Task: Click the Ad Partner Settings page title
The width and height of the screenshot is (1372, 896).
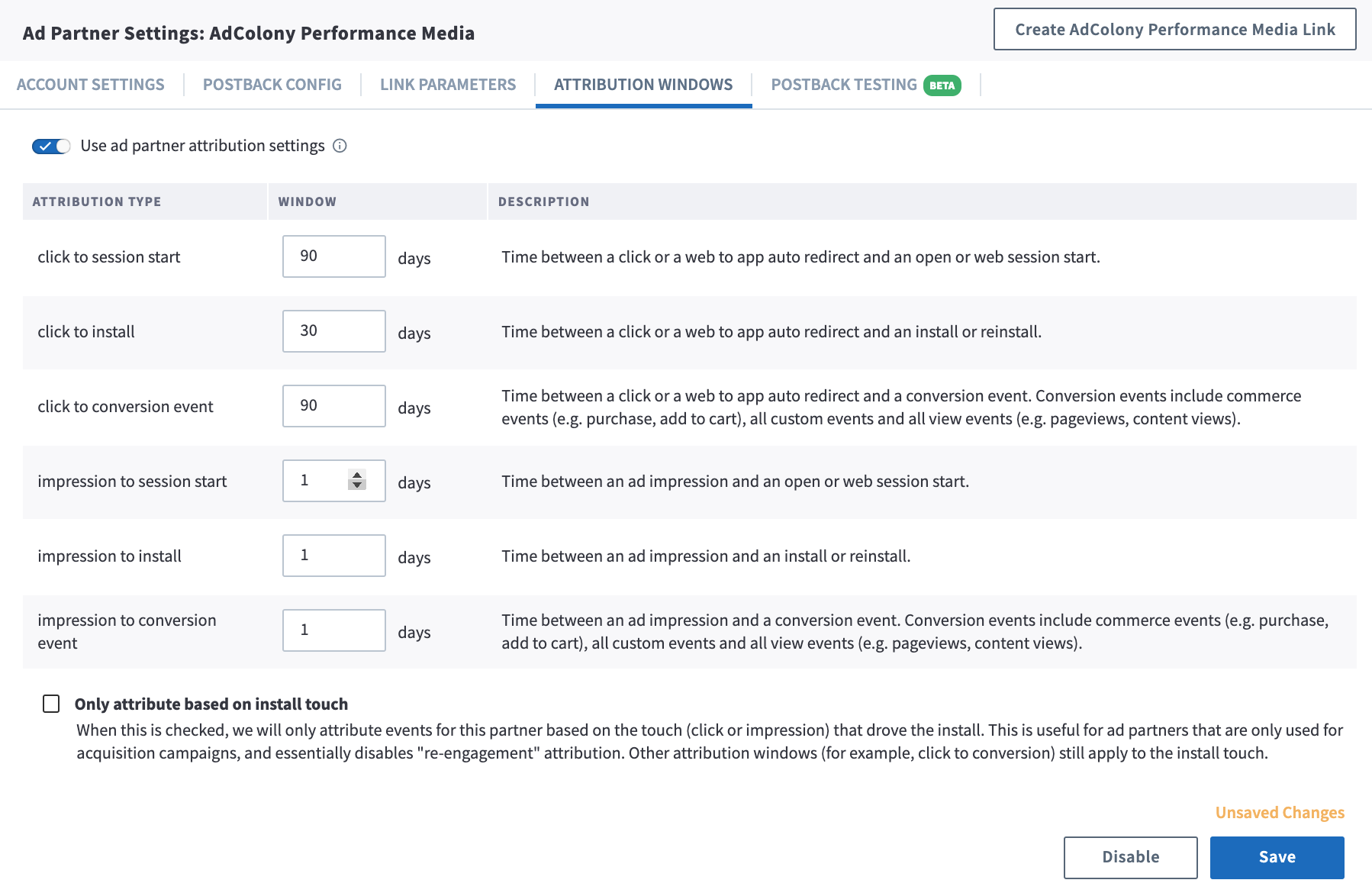Action: [249, 34]
